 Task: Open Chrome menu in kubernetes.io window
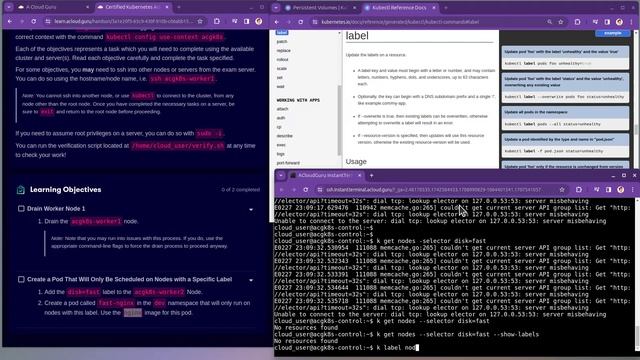[631, 22]
